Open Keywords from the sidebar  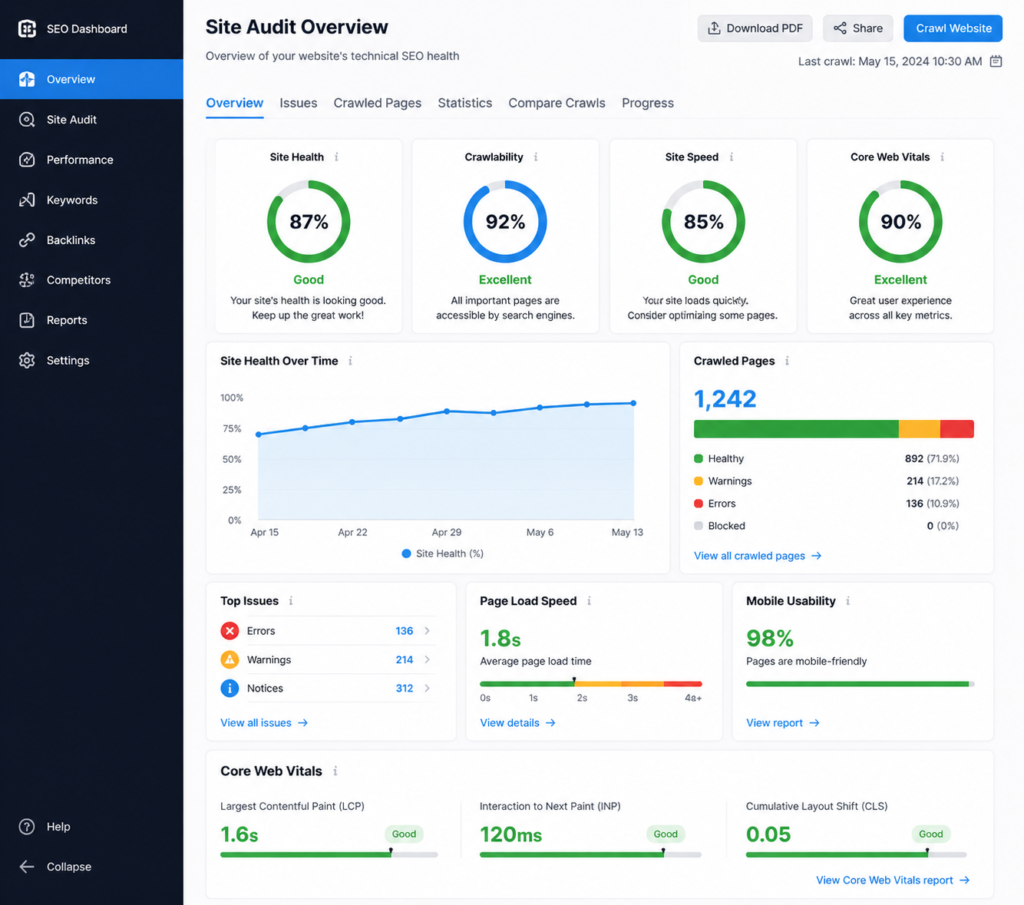tap(29, 199)
